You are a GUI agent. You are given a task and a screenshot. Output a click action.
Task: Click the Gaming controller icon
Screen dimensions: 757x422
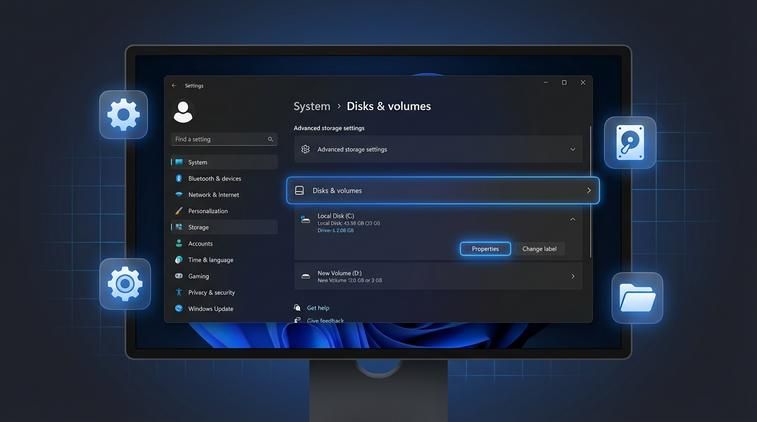pyautogui.click(x=179, y=276)
